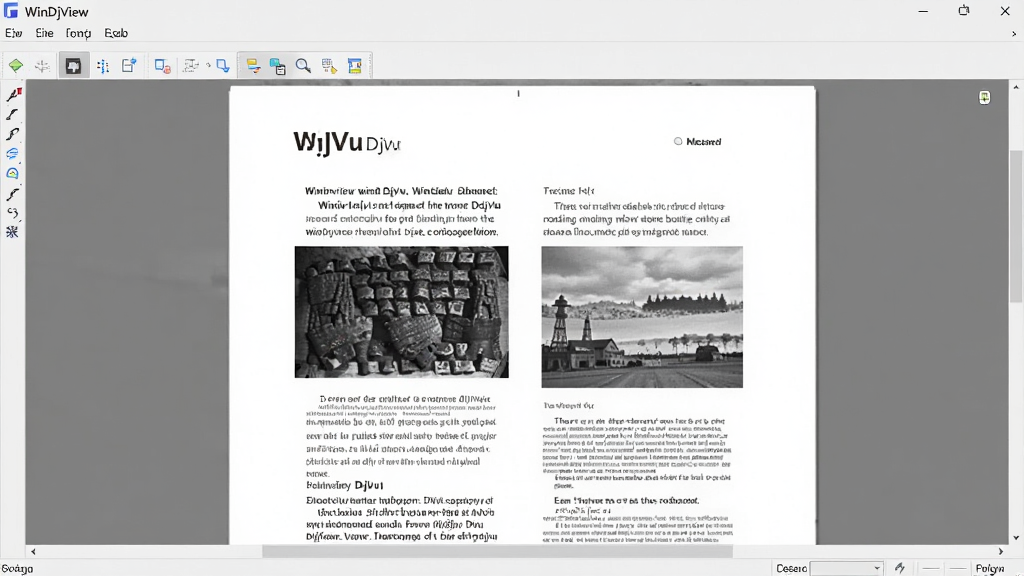Click the blue dotted vertical-line toolbar icon
The height and width of the screenshot is (576, 1024).
tap(103, 66)
